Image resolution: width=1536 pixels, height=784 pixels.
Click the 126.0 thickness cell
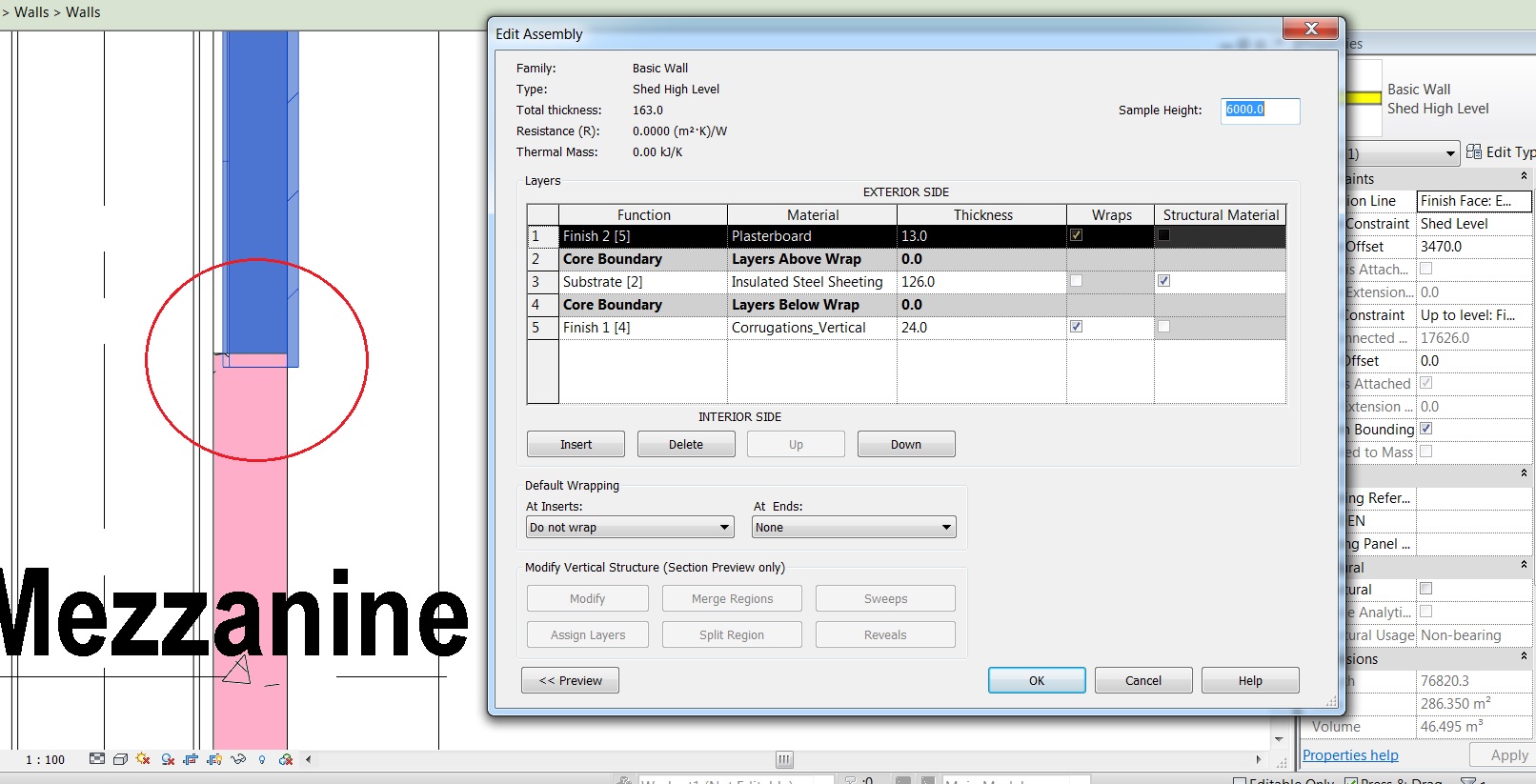[982, 282]
